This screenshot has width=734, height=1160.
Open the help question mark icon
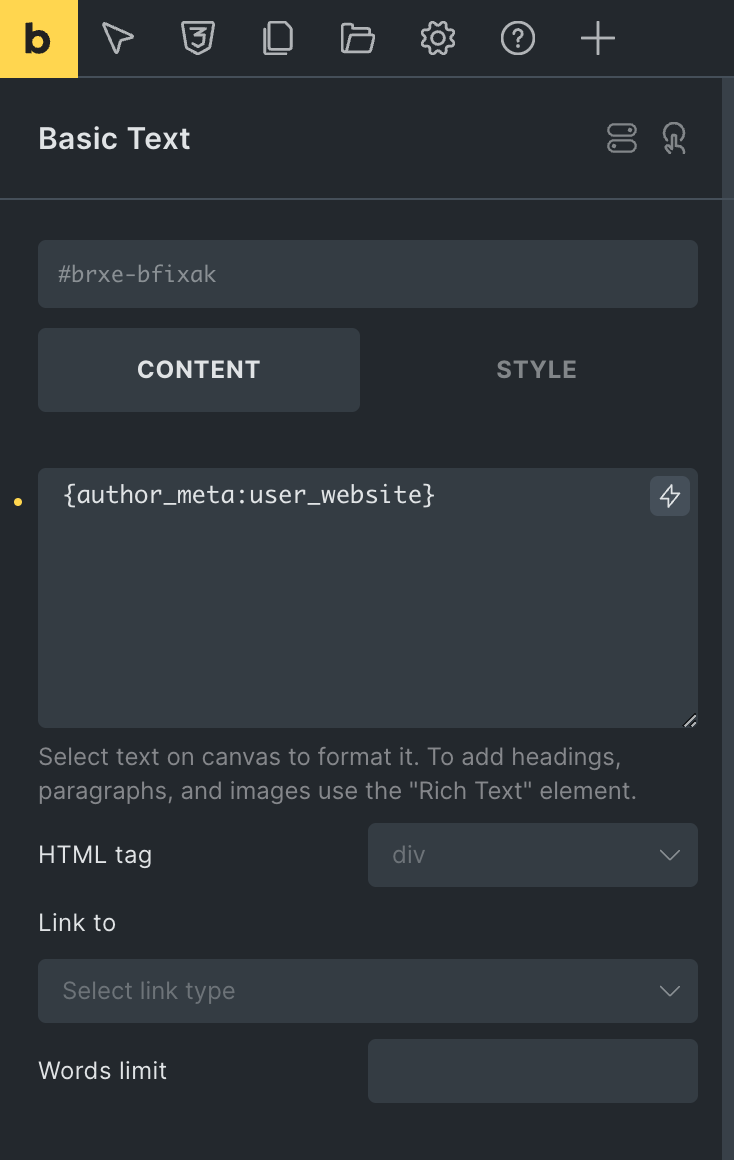click(517, 38)
